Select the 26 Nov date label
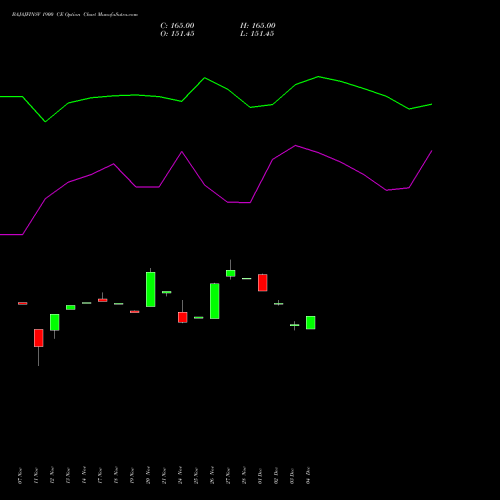Image resolution: width=500 pixels, height=500 pixels. 212,475
